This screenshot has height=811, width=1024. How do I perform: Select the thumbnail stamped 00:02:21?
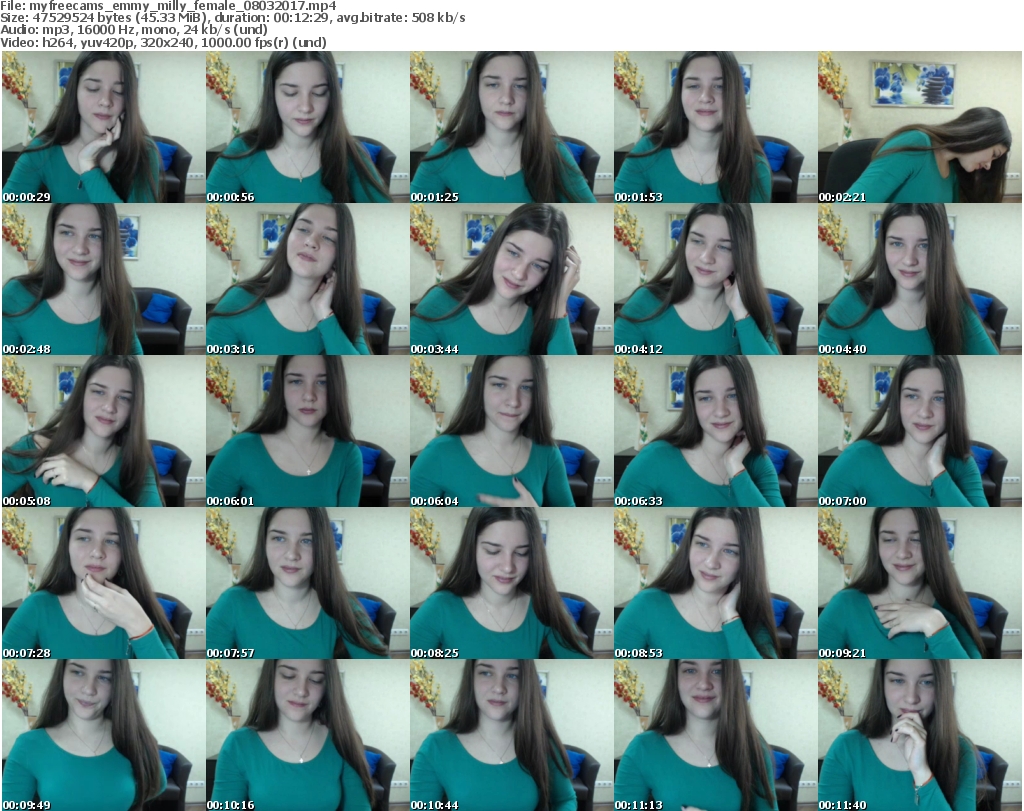point(920,127)
